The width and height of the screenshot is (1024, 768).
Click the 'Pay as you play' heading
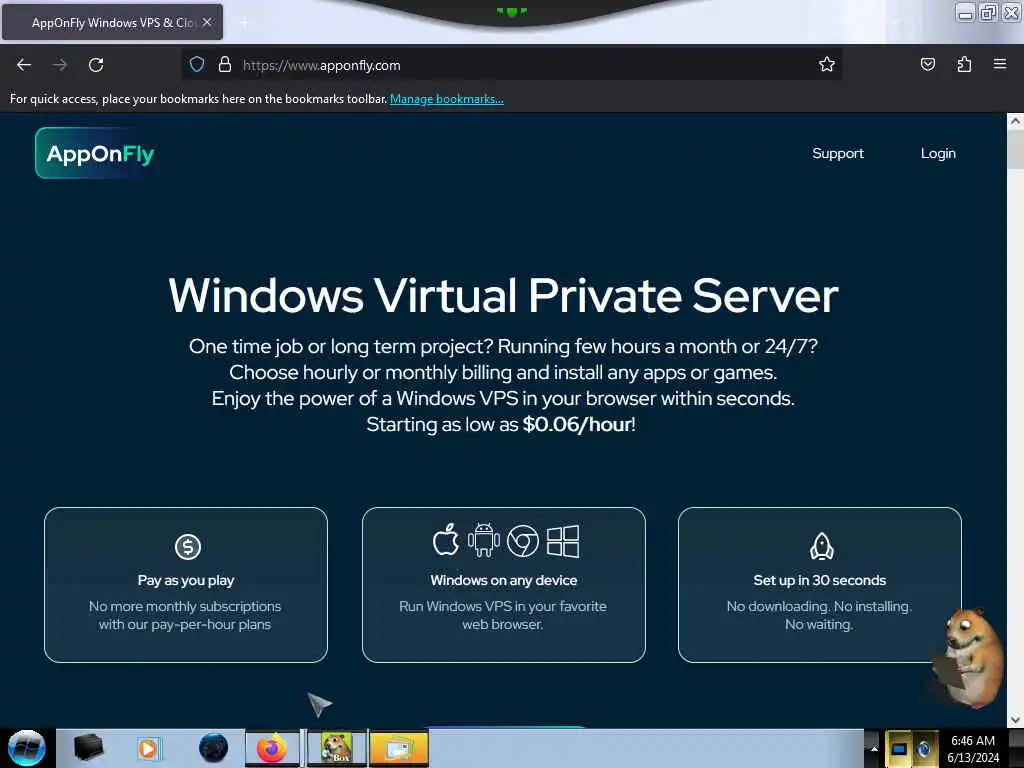pyautogui.click(x=185, y=581)
